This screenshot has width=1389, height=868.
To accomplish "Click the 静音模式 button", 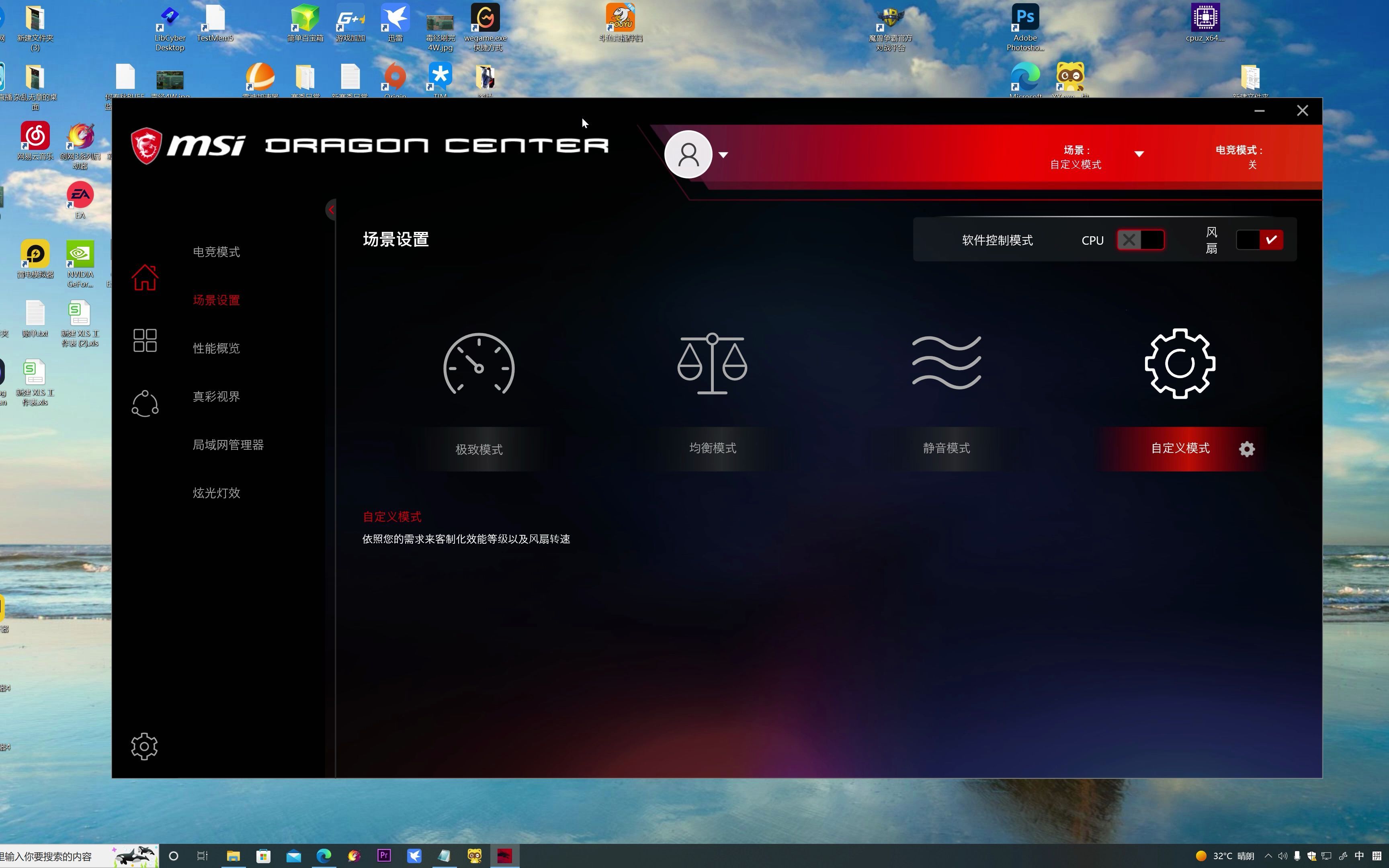I will 946,448.
